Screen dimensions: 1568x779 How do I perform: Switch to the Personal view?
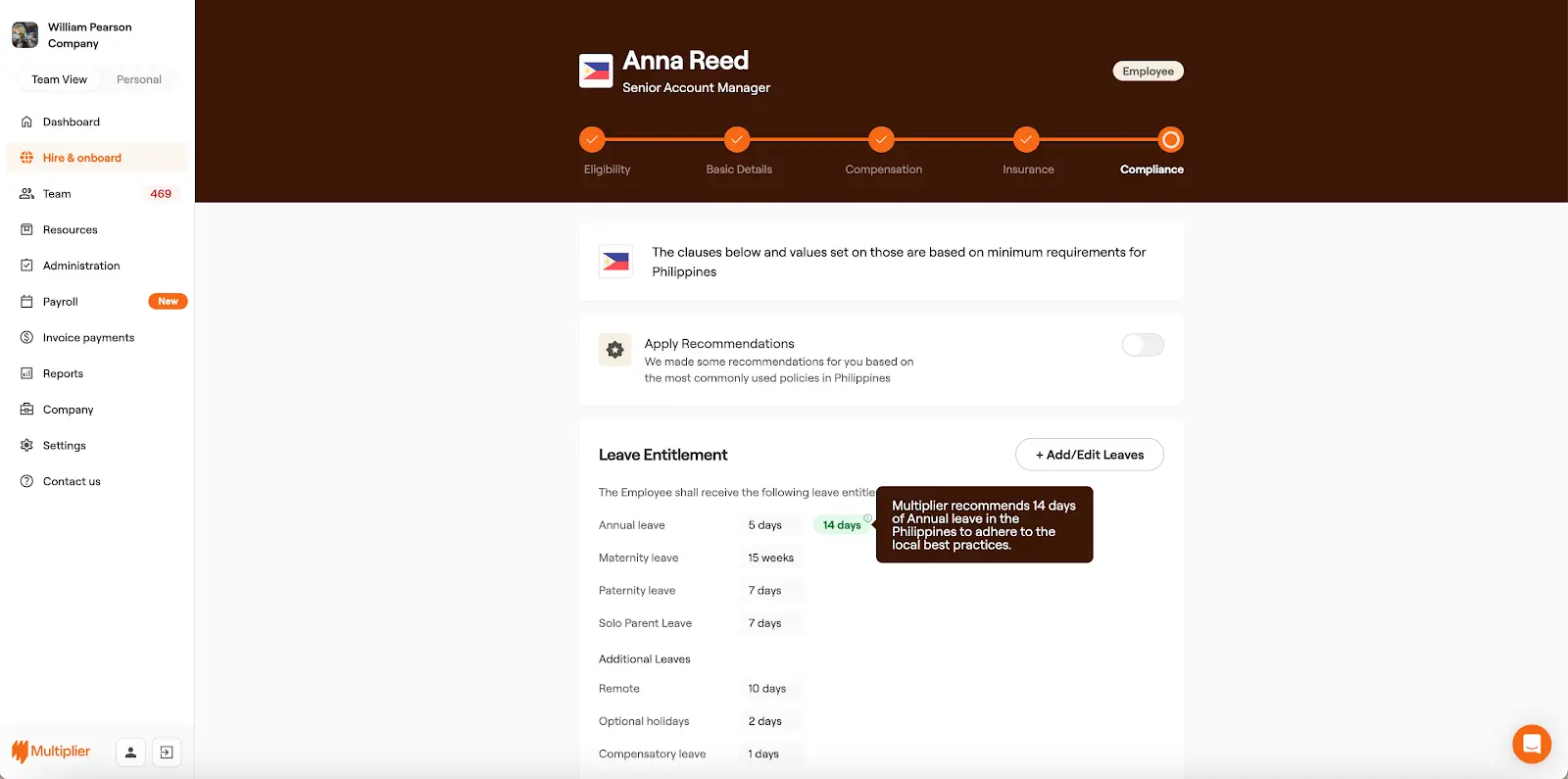139,79
